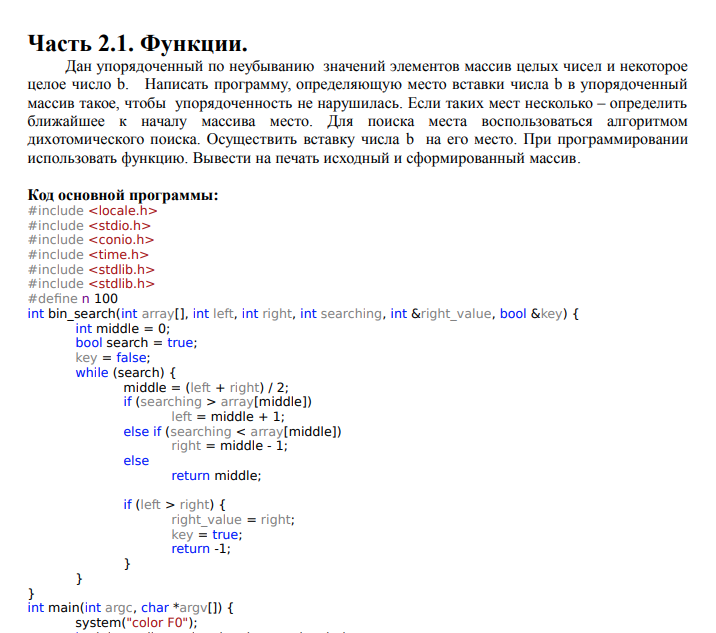
Task: Click the heading 'Часть 2.1. Функции.'
Action: (137, 44)
